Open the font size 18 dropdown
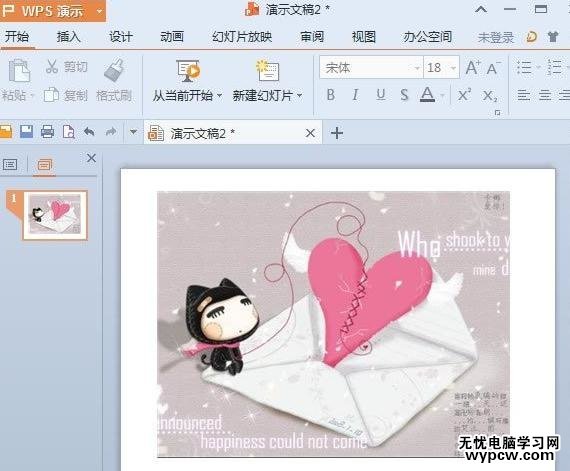 pyautogui.click(x=453, y=68)
